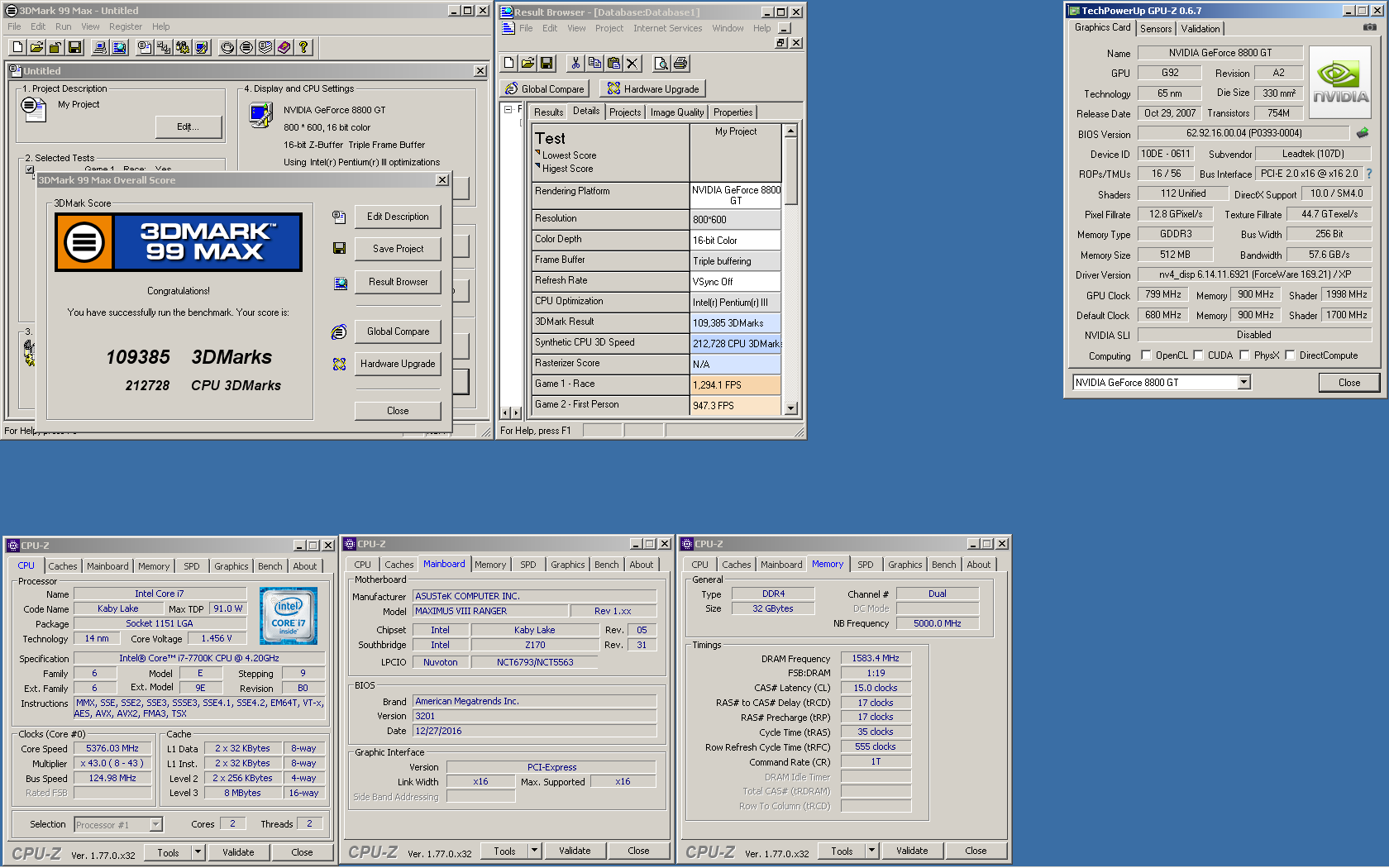1389x868 pixels.
Task: Click the Paste clipboard icon in Result Browser
Action: [613, 63]
